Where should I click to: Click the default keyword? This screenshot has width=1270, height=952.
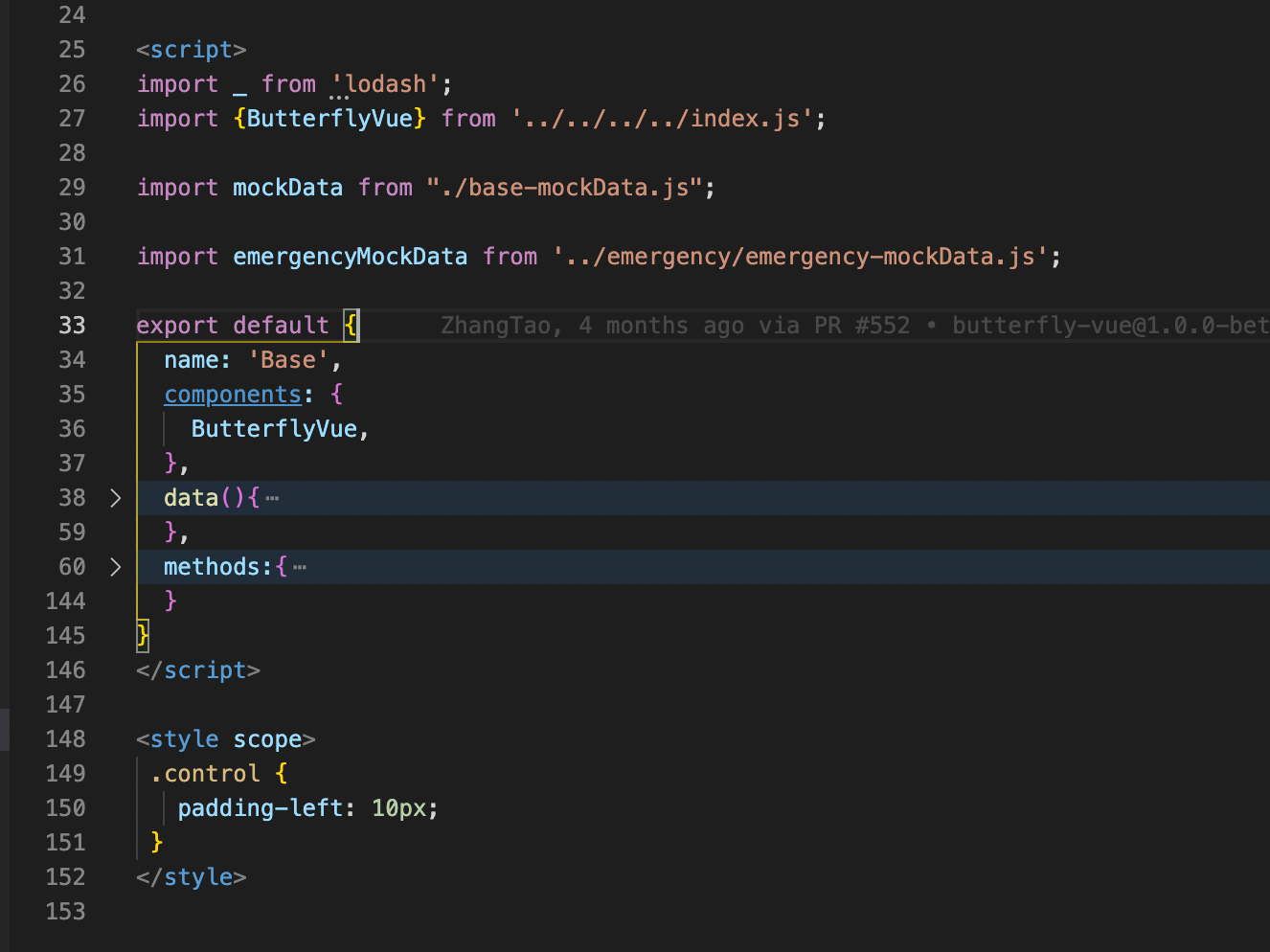[281, 326]
